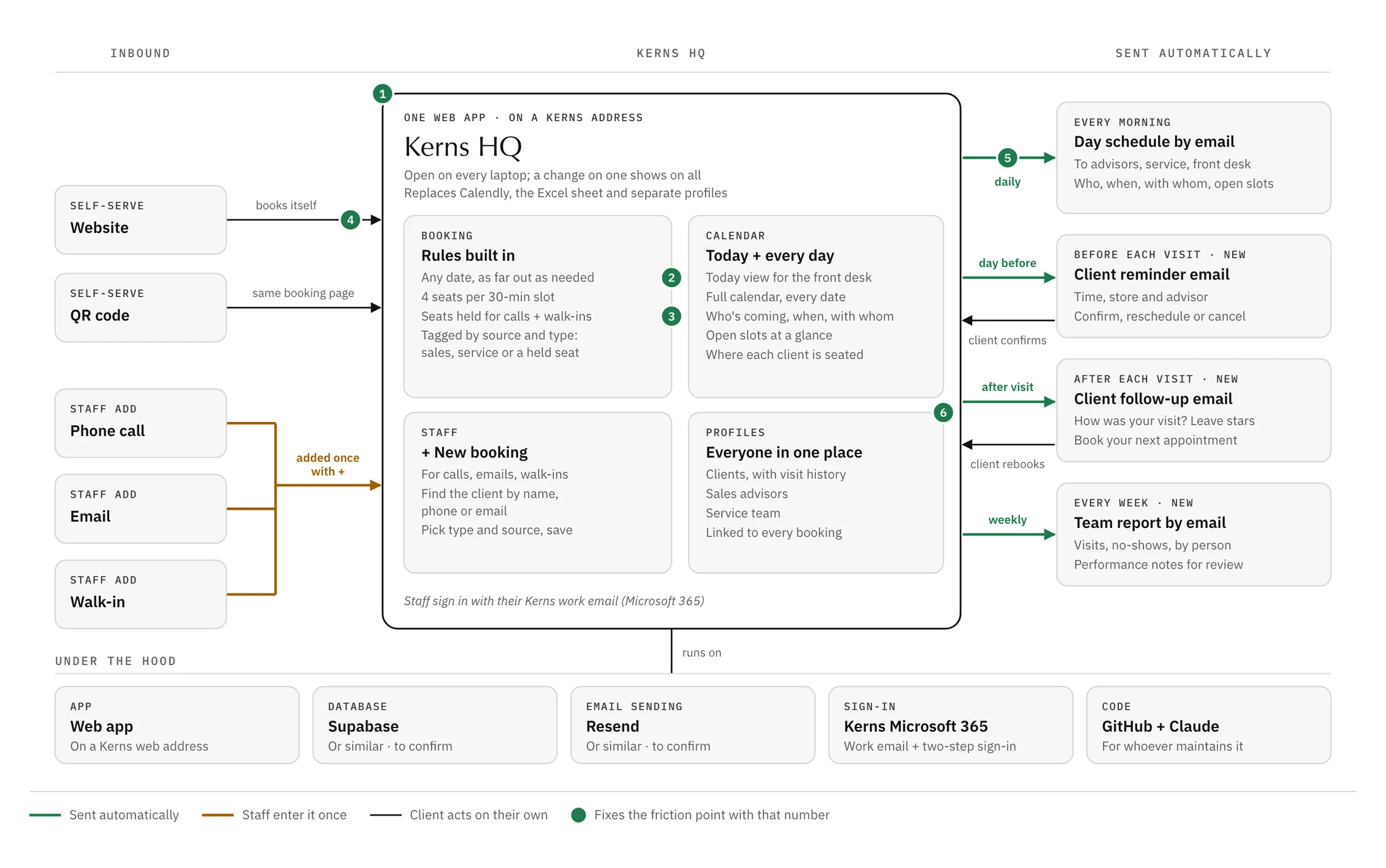Screen dimensions: 1386x868
Task: Click the 'Under the hood' section label
Action: [115, 661]
